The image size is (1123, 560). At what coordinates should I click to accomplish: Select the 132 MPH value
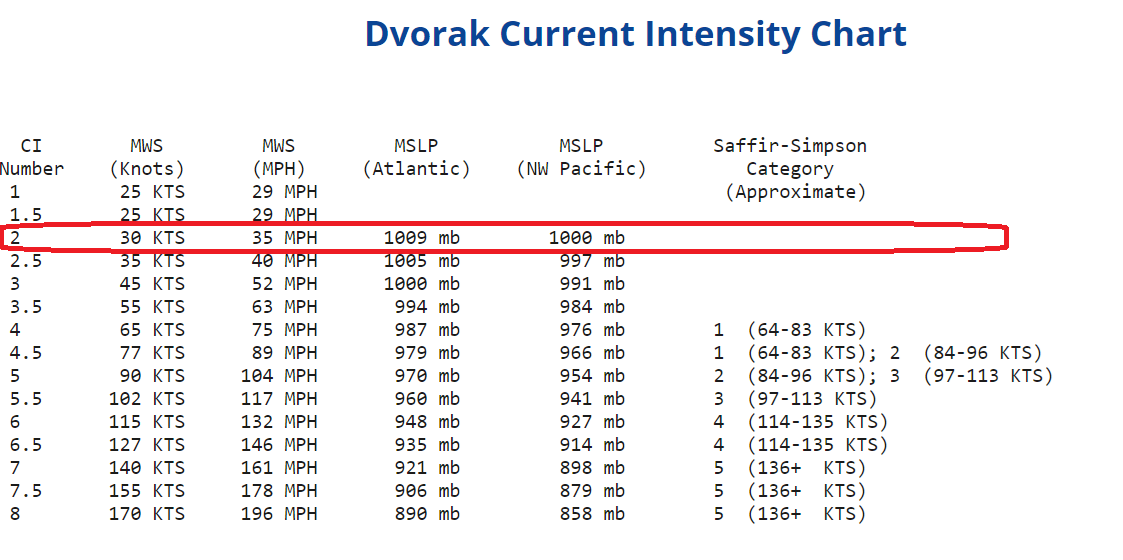(279, 422)
